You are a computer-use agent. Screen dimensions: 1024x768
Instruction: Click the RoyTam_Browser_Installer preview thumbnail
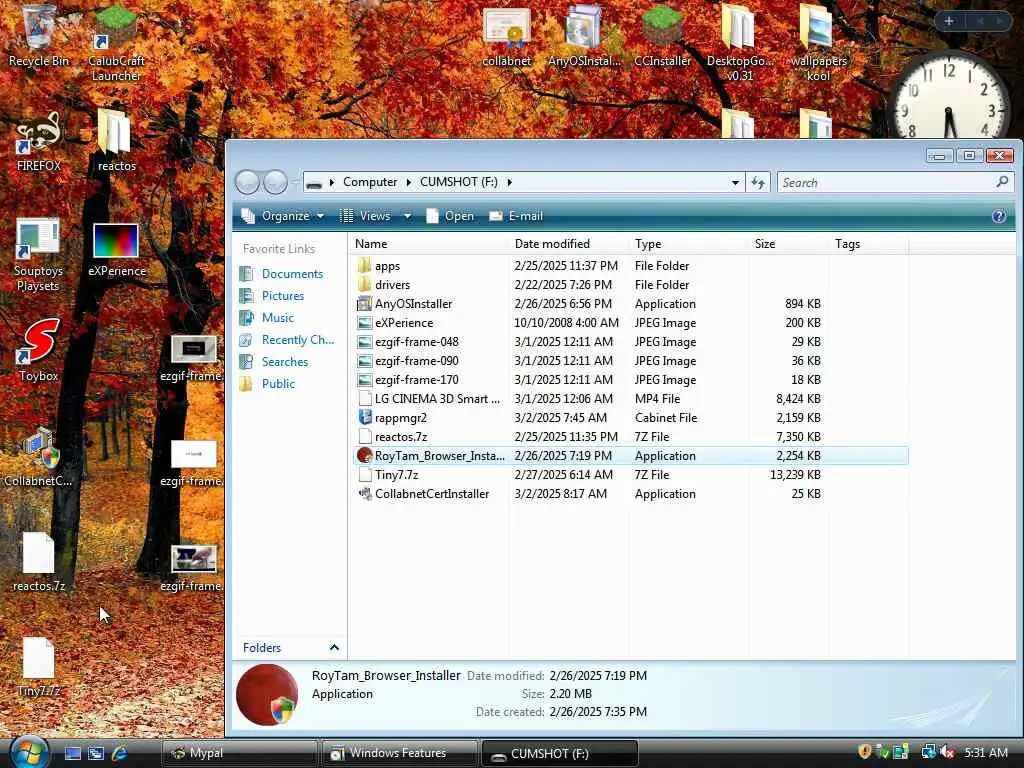click(x=267, y=695)
